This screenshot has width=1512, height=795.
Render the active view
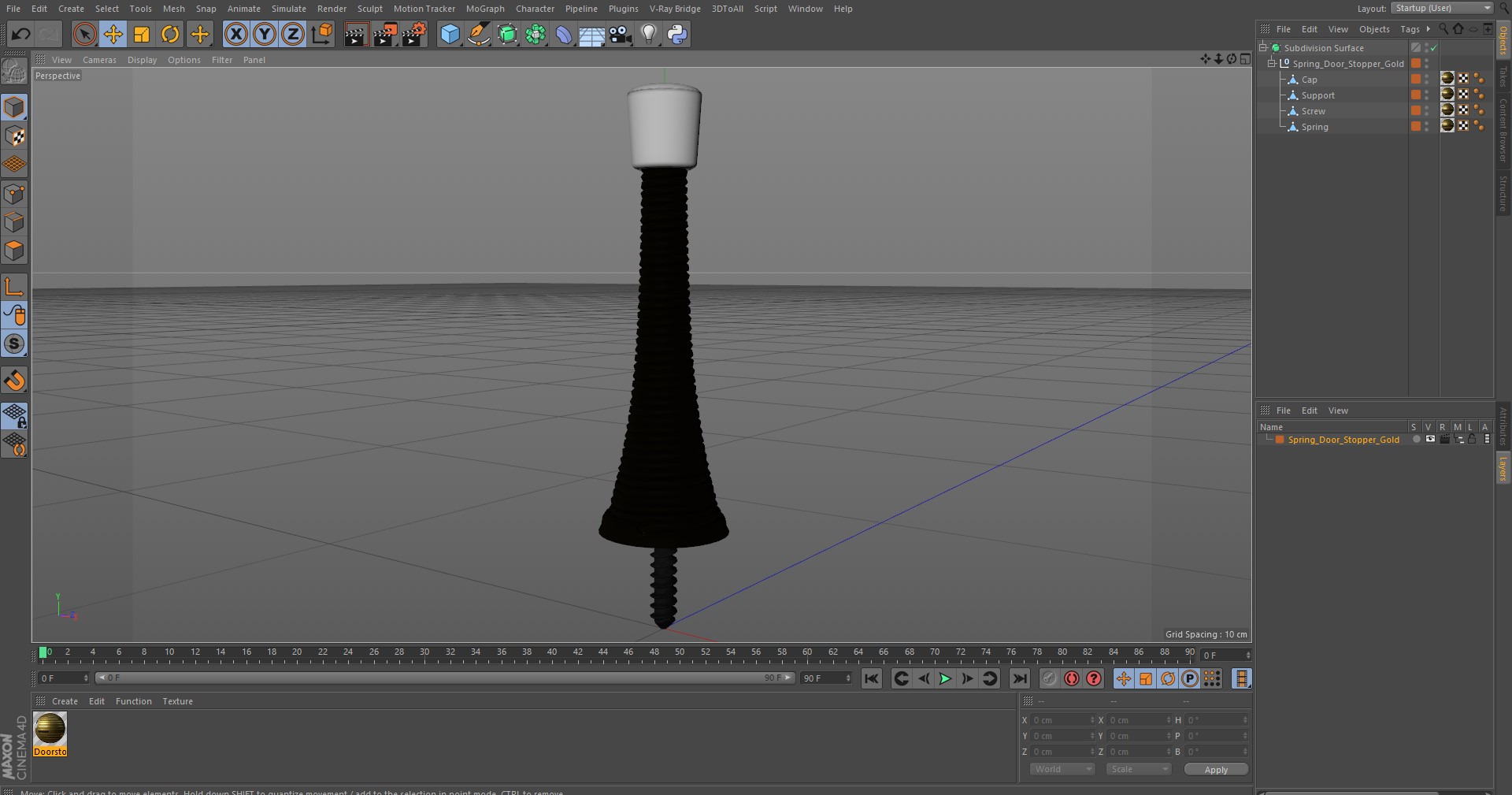pyautogui.click(x=355, y=34)
